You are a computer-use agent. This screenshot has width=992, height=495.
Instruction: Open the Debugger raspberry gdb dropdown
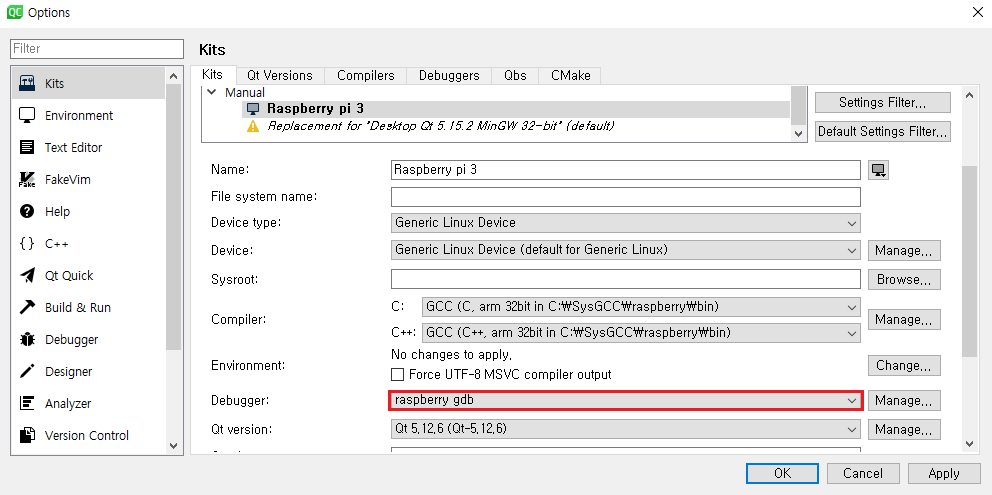pos(626,400)
